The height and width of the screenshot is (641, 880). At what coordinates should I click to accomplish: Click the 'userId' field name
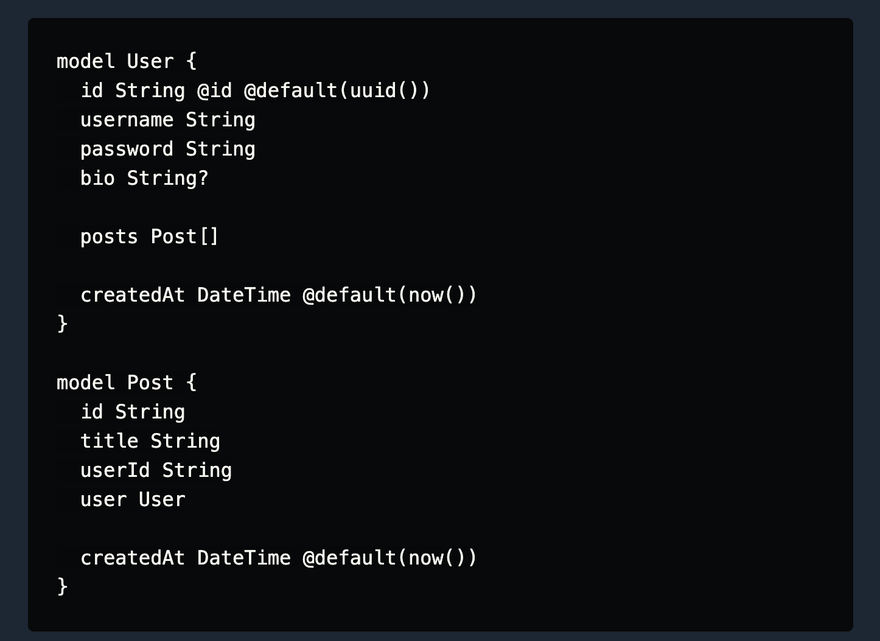coord(115,470)
